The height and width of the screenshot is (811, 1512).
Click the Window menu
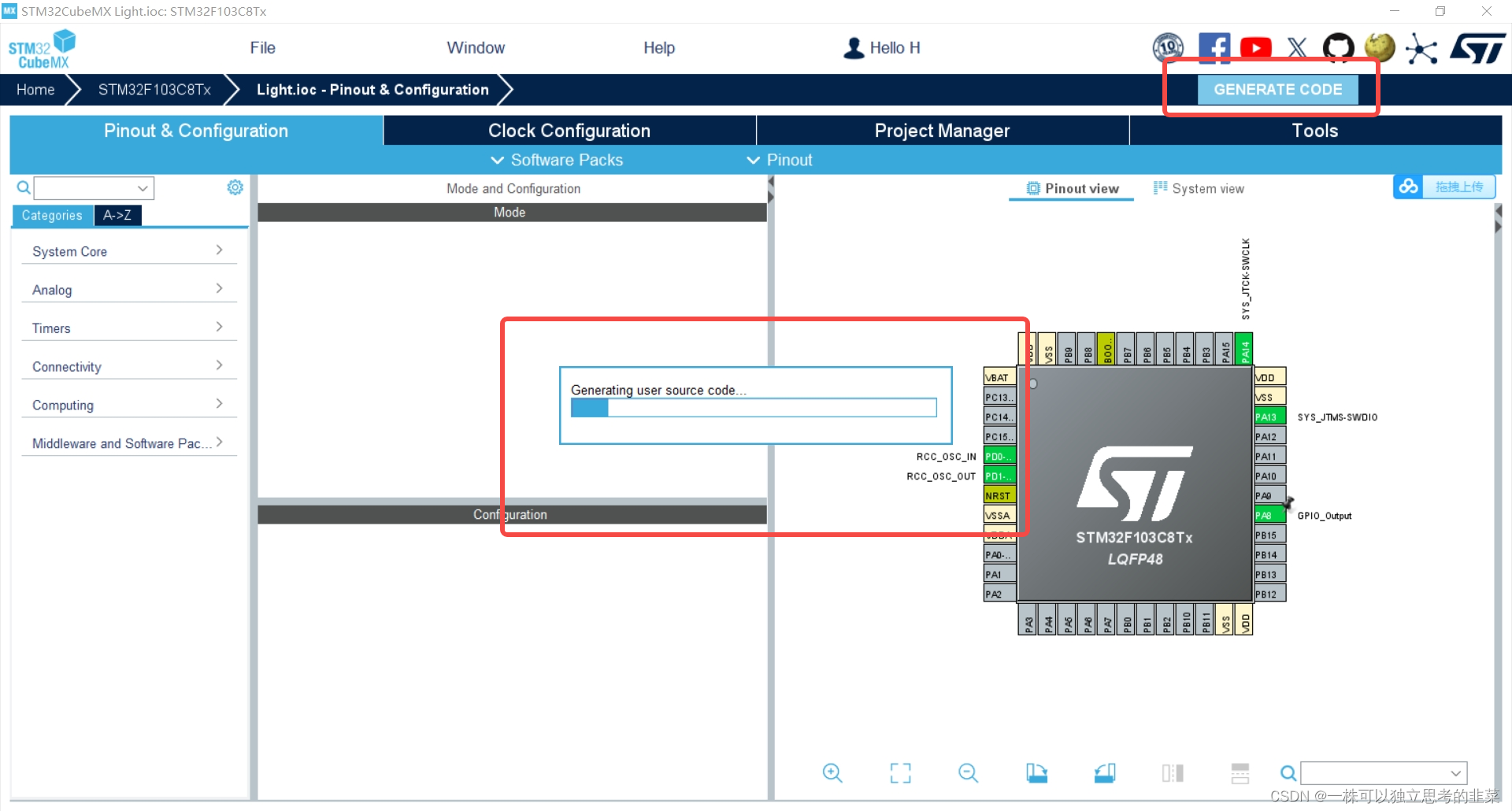(x=476, y=47)
